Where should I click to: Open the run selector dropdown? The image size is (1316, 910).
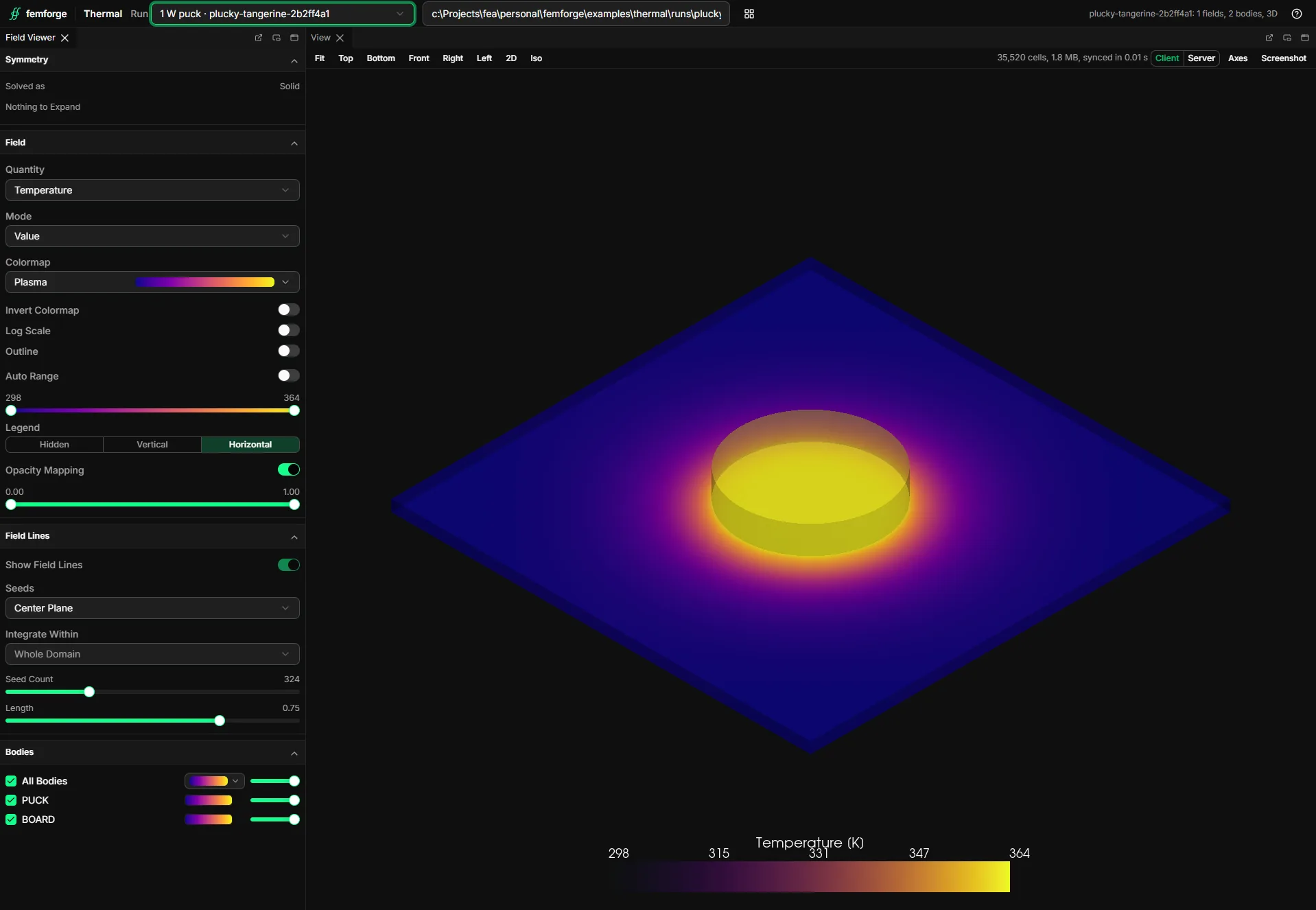click(282, 14)
